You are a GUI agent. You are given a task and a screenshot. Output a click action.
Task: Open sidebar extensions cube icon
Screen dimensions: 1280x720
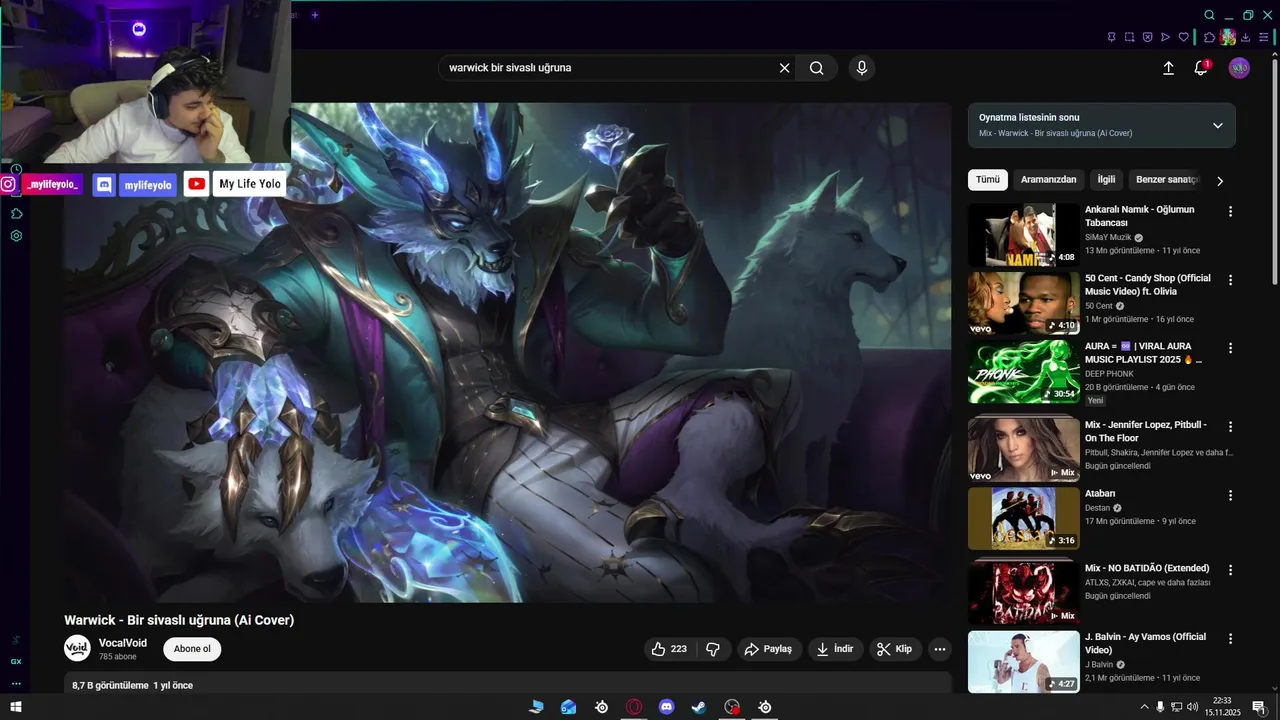[16, 213]
